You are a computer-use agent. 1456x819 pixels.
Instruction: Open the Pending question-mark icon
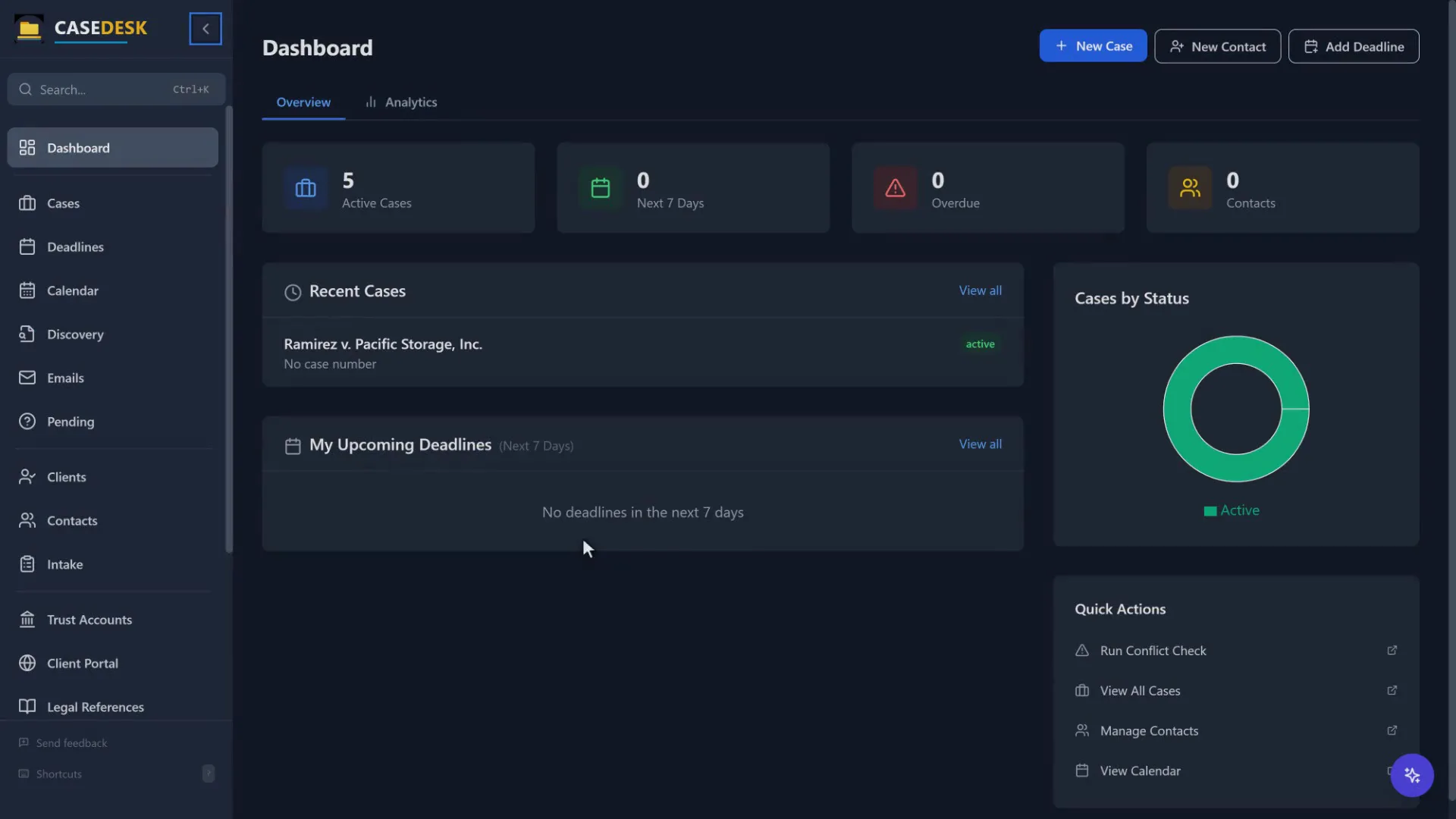pos(27,422)
